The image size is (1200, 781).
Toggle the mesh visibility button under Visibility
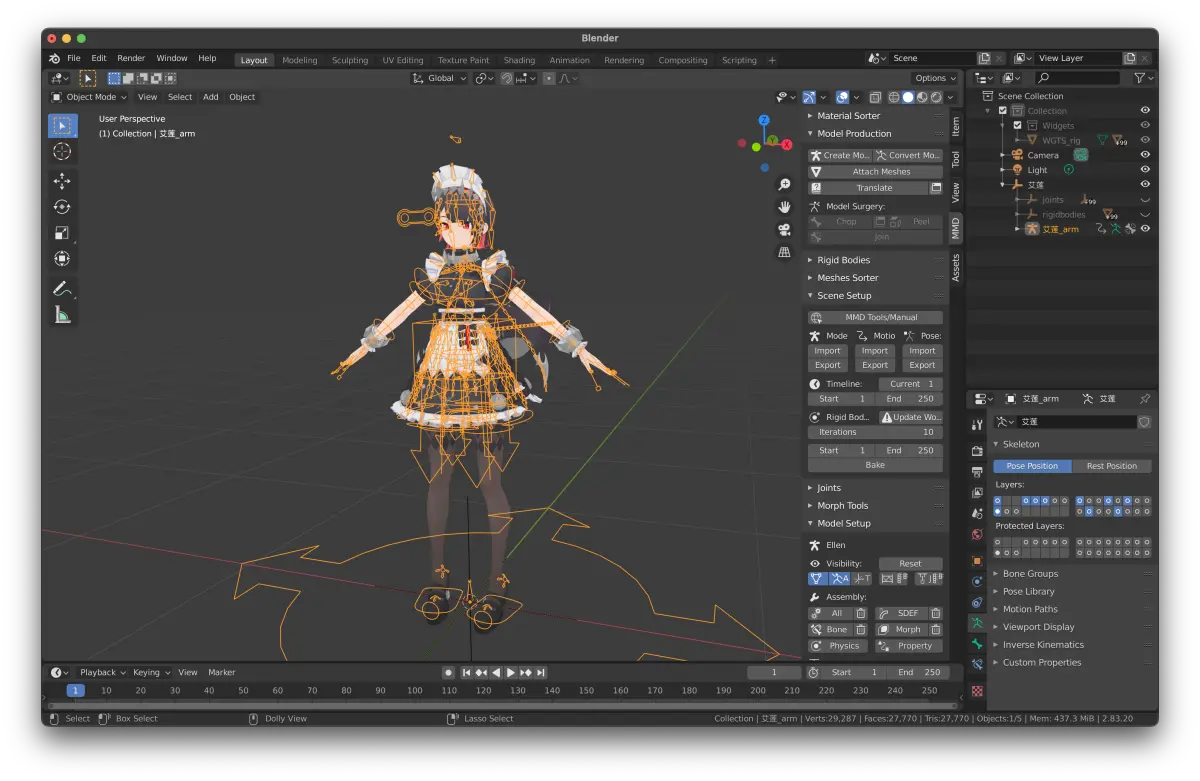817,579
